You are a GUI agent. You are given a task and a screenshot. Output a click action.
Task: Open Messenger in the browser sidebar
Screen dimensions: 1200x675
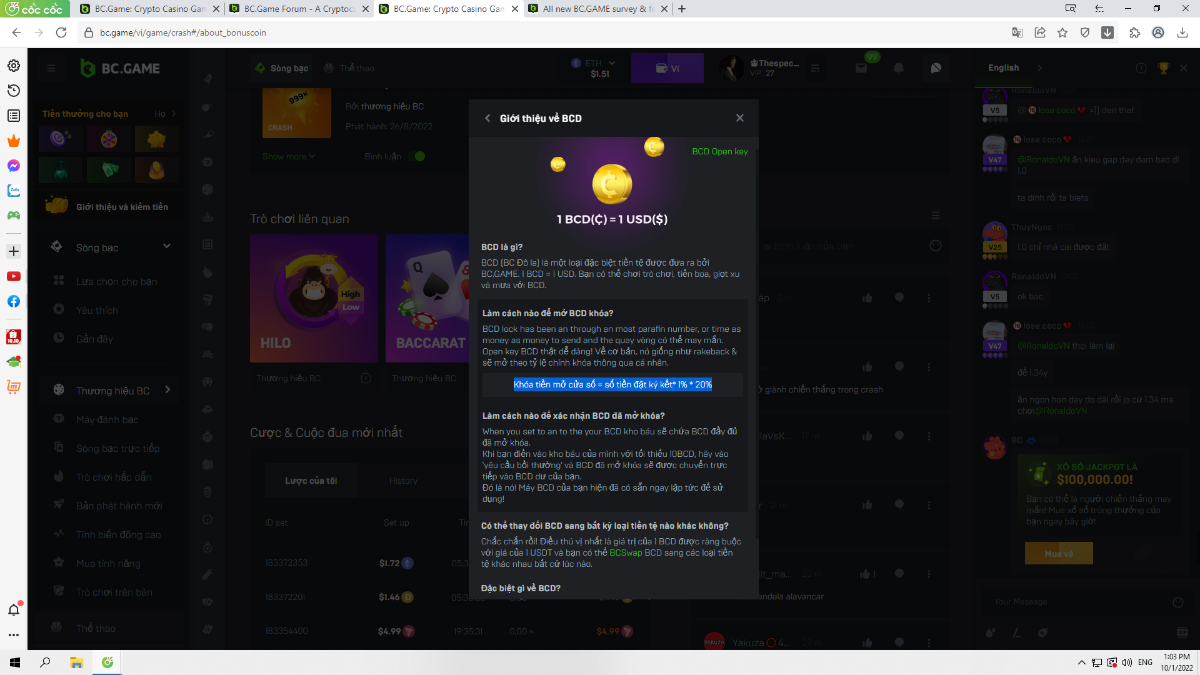(14, 165)
